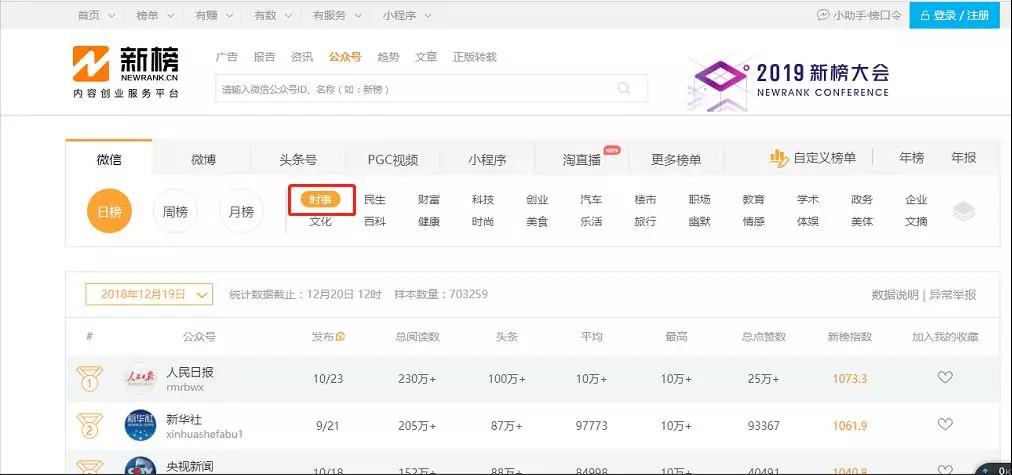1012x475 pixels.
Task: Click the 人民日报 account avatar
Action: tap(140, 378)
